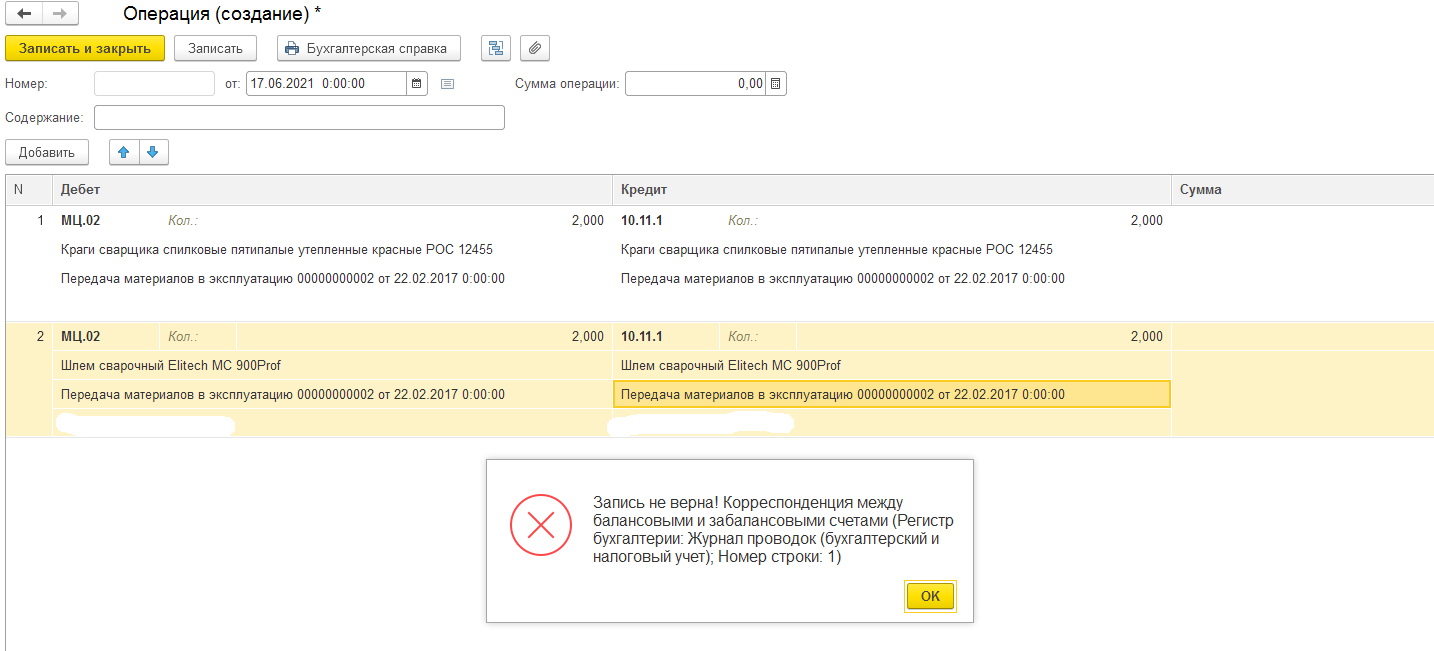Open attached files via paperclip icon
Viewport: 1434px width, 651px height.
[535, 48]
